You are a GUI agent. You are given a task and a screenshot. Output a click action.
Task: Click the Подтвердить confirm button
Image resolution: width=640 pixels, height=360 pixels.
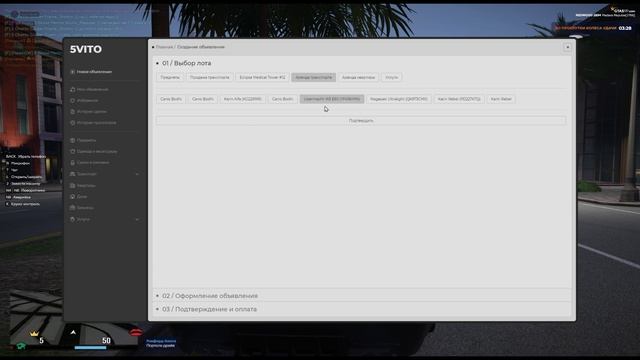tap(361, 120)
